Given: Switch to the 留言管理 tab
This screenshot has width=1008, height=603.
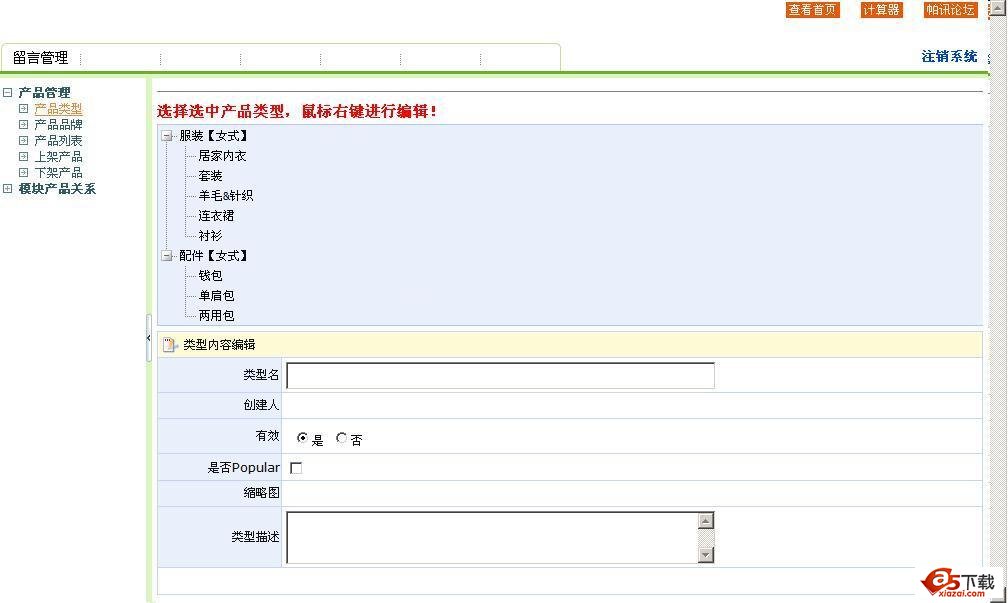Looking at the screenshot, I should click(40, 58).
